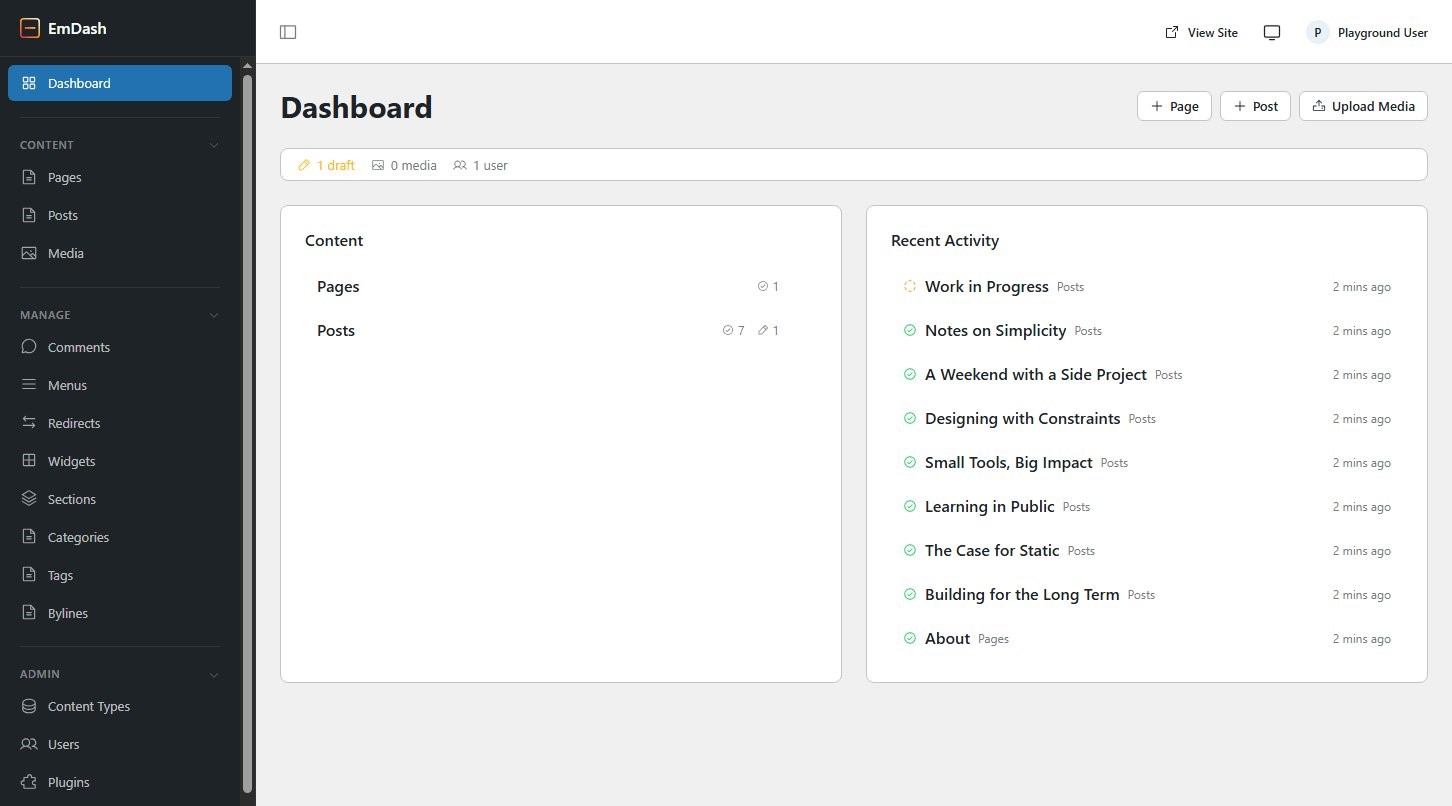Click the '1 draft' status chip
This screenshot has width=1452, height=806.
pyautogui.click(x=325, y=165)
